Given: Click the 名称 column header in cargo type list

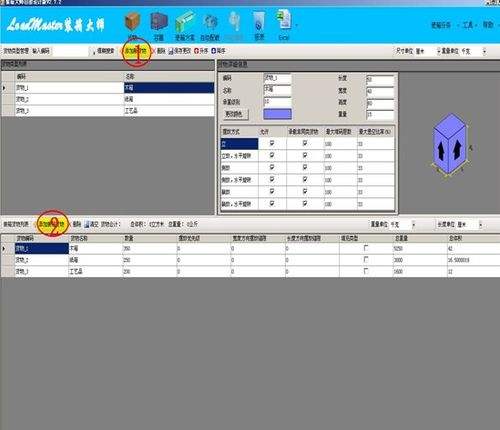Looking at the screenshot, I should pyautogui.click(x=169, y=76).
